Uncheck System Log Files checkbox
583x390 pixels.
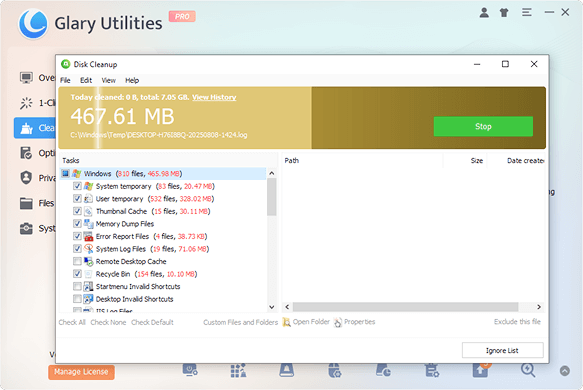click(x=77, y=249)
